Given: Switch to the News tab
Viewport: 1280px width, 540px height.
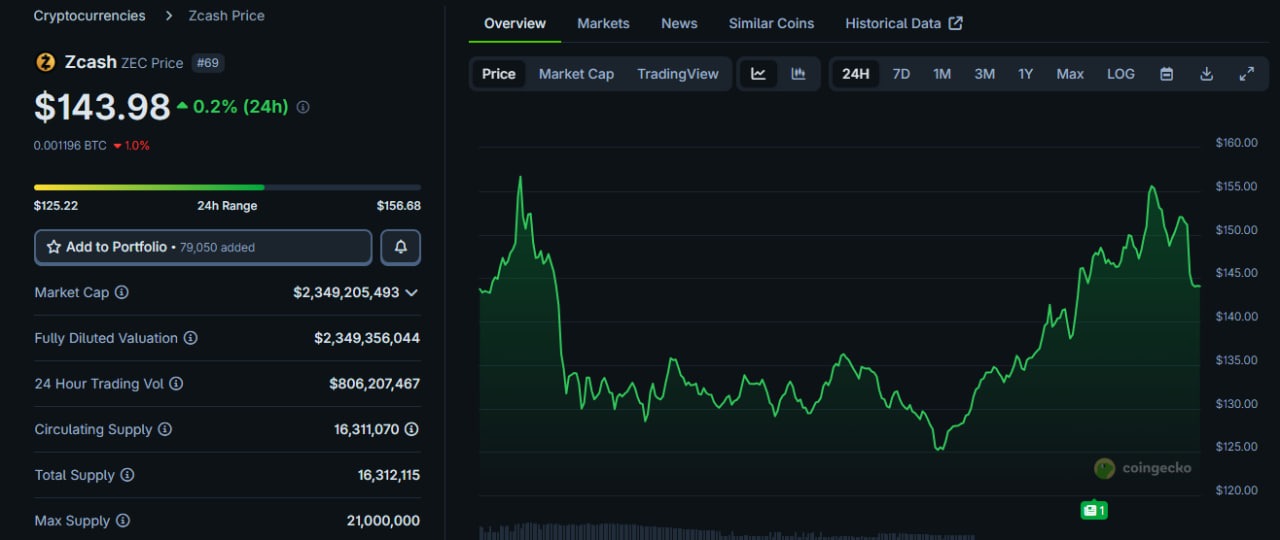Looking at the screenshot, I should (x=679, y=23).
